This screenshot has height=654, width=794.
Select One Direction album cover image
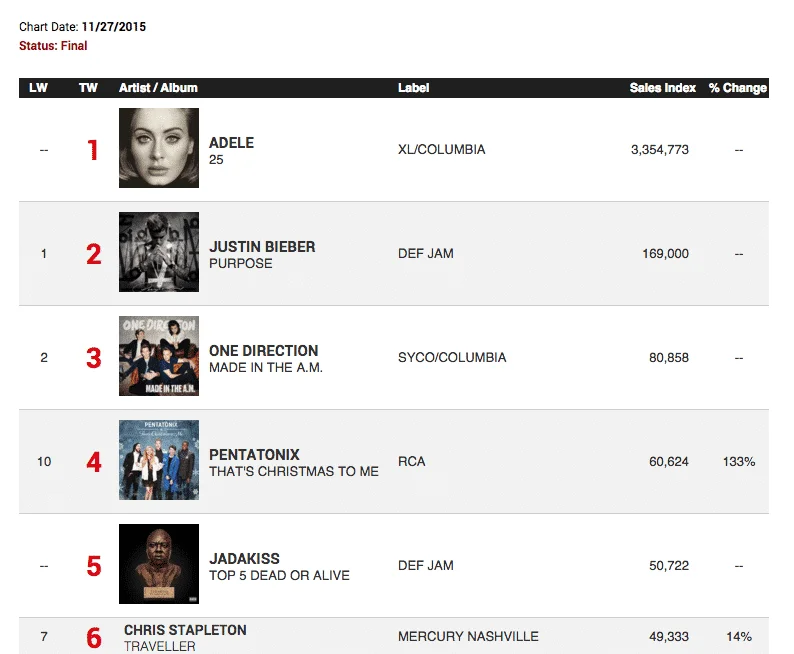click(158, 356)
